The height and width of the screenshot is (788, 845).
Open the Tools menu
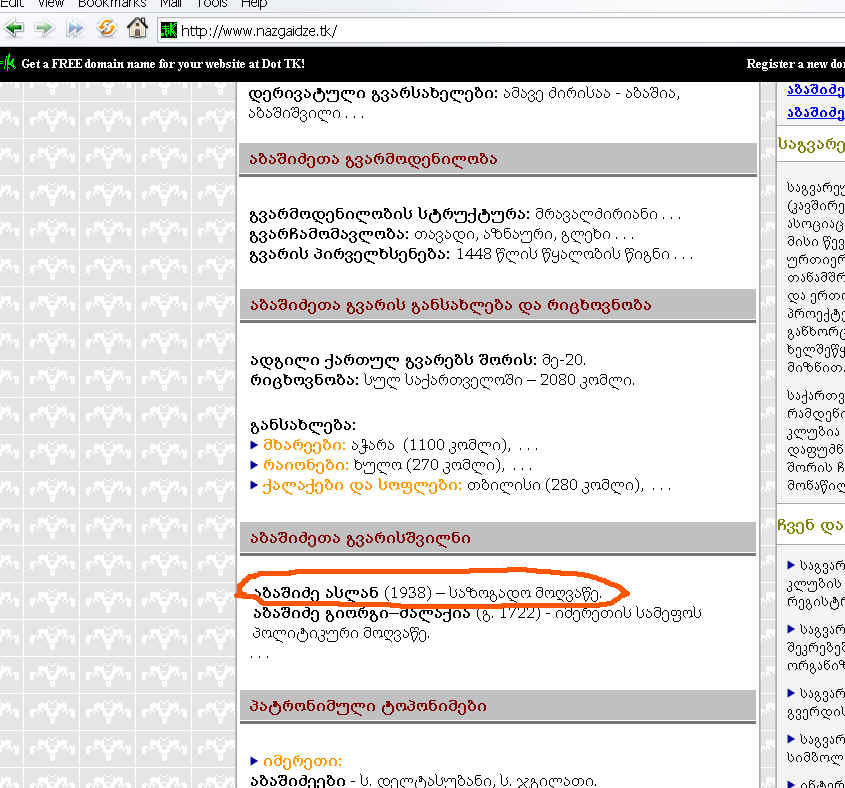(x=211, y=4)
